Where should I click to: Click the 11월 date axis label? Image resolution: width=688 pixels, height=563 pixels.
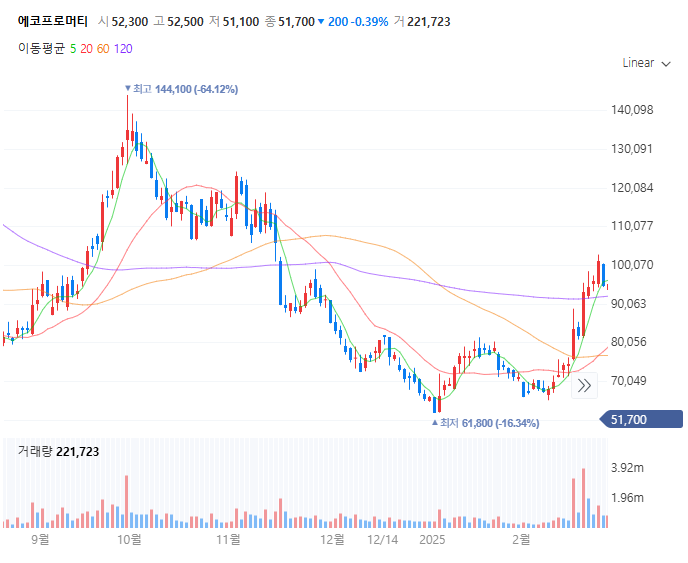coord(229,539)
